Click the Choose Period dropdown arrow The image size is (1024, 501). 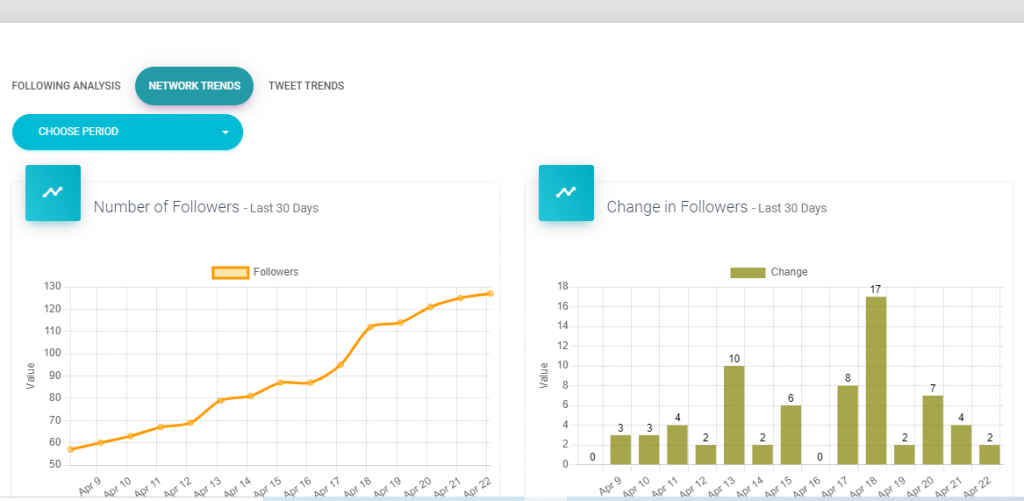[x=225, y=133]
